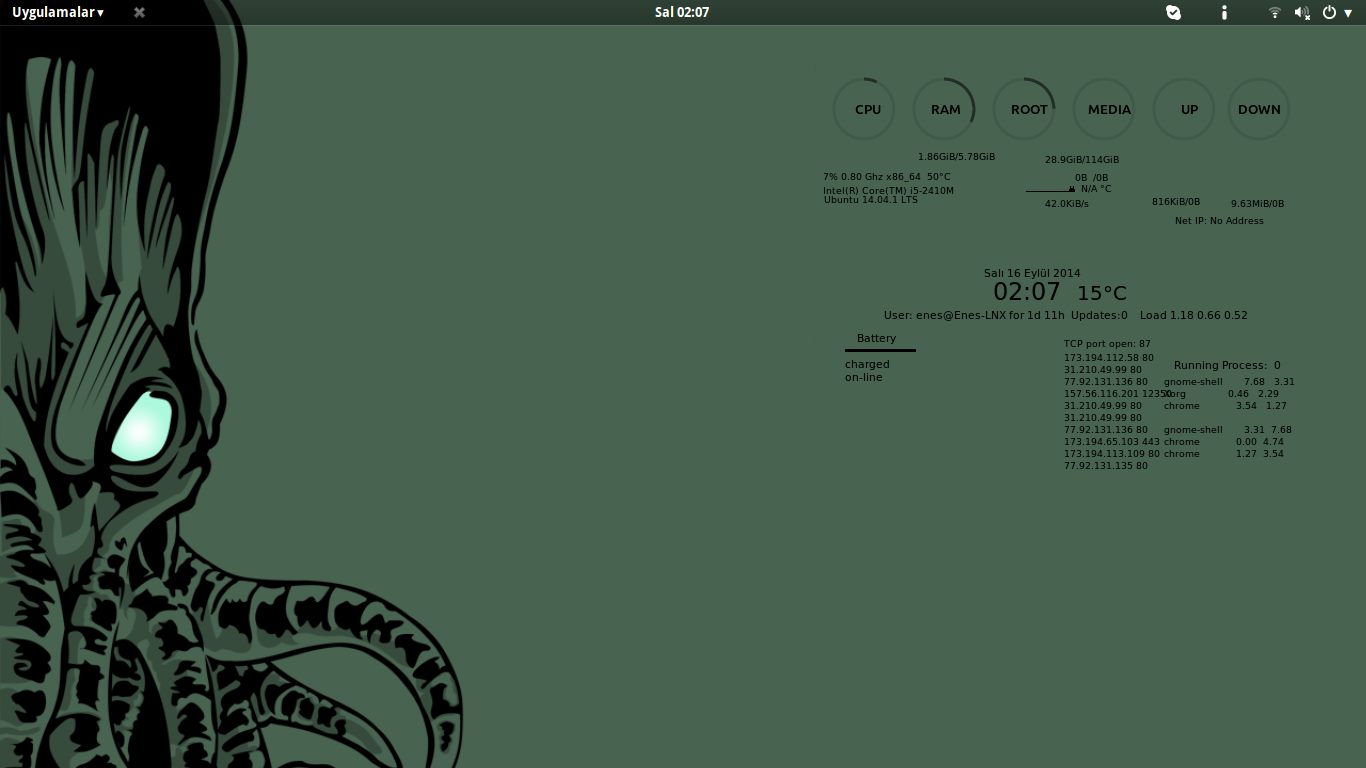Click connection 173.194.112.58 80
Image resolution: width=1366 pixels, height=768 pixels.
coord(1108,357)
